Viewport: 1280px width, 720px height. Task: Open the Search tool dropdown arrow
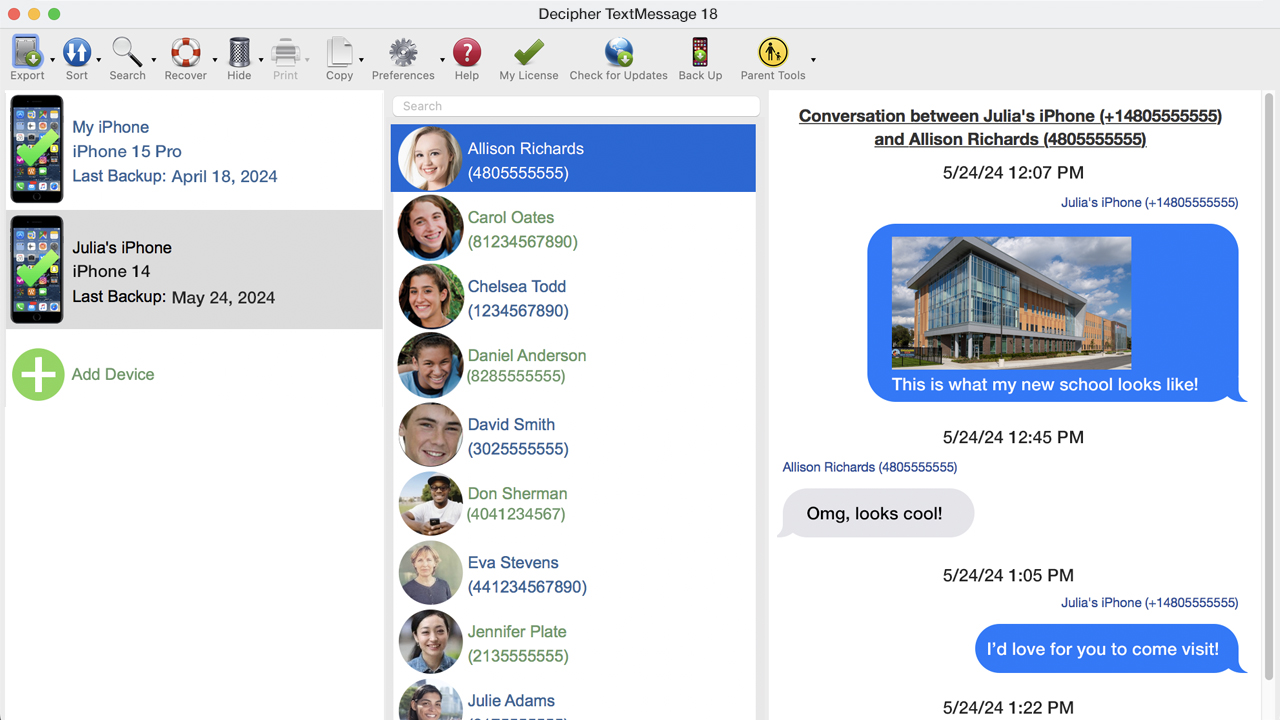154,61
